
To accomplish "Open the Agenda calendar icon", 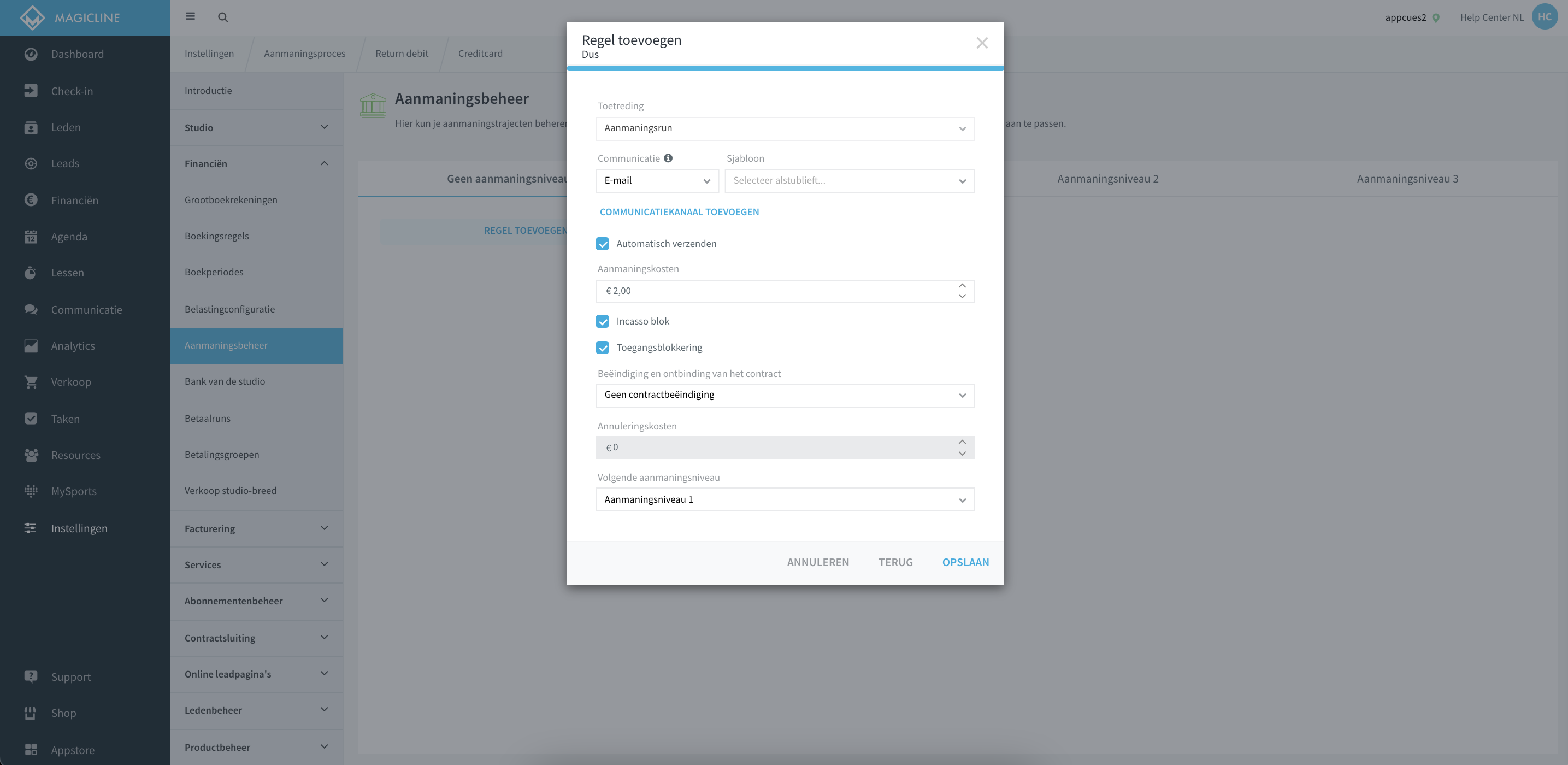I will (x=31, y=237).
